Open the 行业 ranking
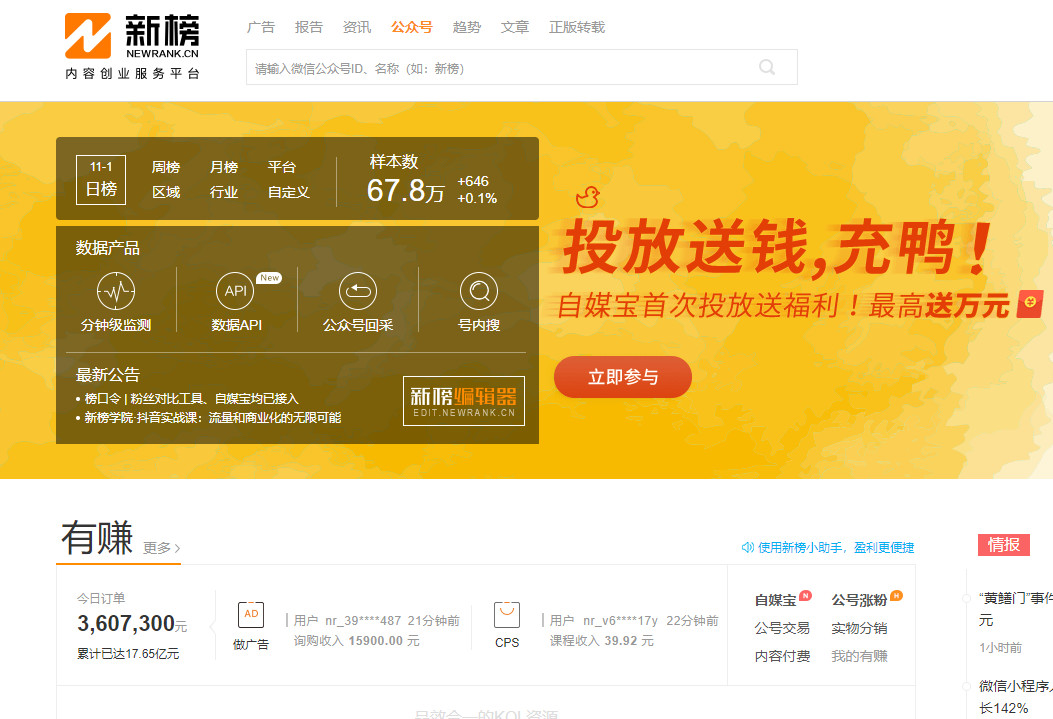The width and height of the screenshot is (1053, 719). point(224,193)
